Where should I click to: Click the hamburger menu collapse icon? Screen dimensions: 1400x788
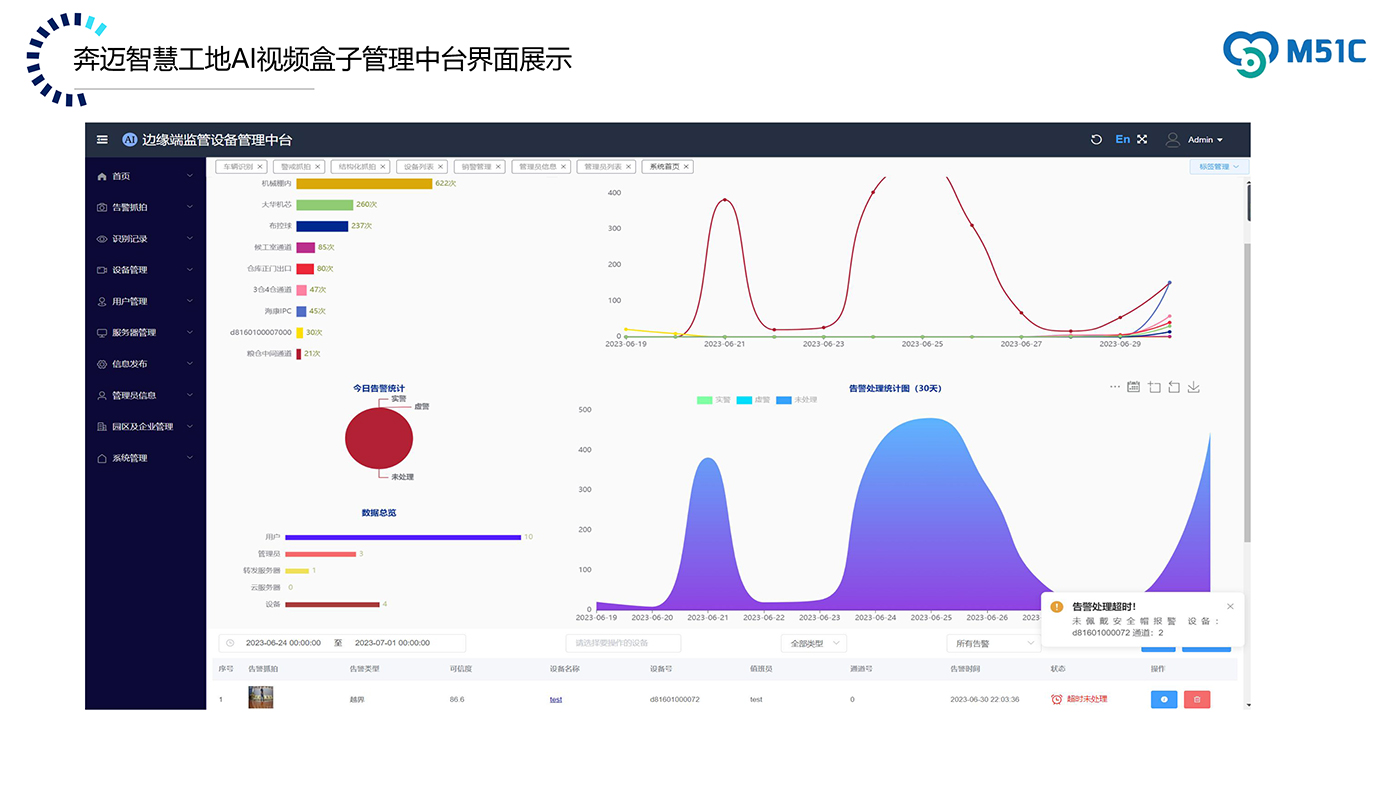point(102,140)
